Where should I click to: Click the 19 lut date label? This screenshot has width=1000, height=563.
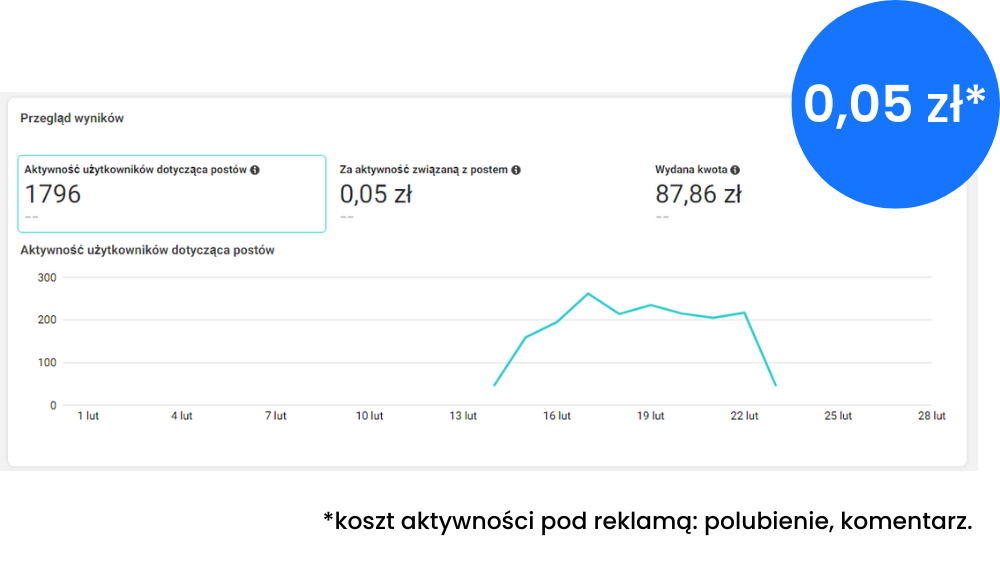tap(651, 416)
